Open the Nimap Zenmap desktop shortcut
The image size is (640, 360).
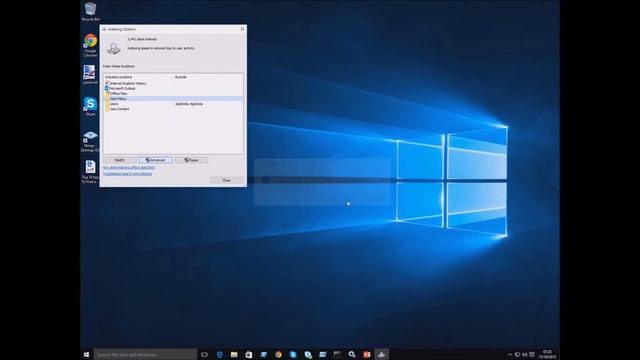(90, 141)
